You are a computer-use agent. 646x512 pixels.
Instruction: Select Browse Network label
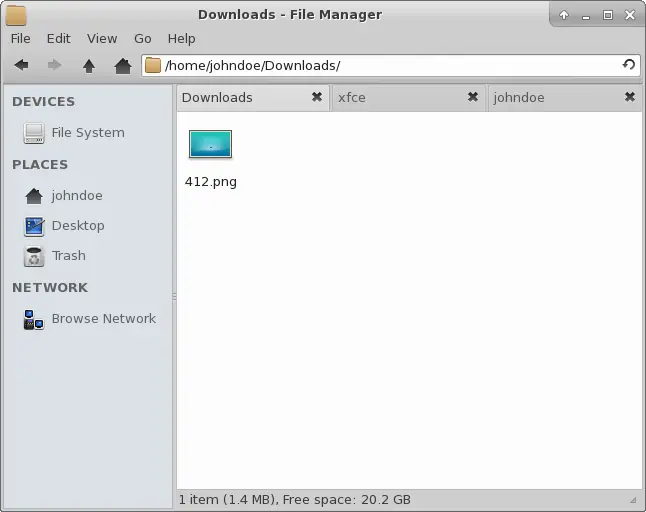[103, 319]
